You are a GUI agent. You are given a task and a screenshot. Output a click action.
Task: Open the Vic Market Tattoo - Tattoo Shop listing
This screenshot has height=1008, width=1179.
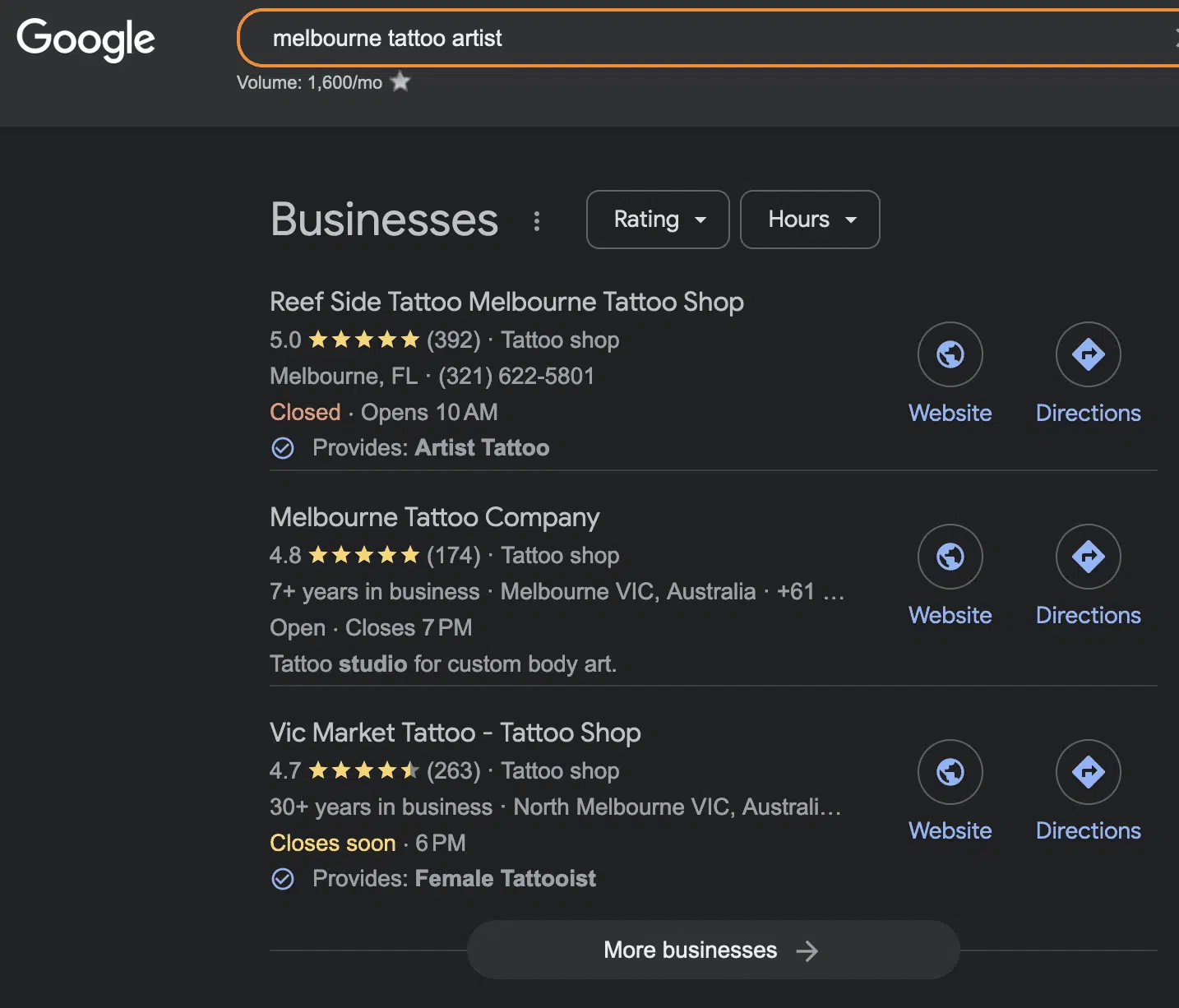click(x=455, y=733)
